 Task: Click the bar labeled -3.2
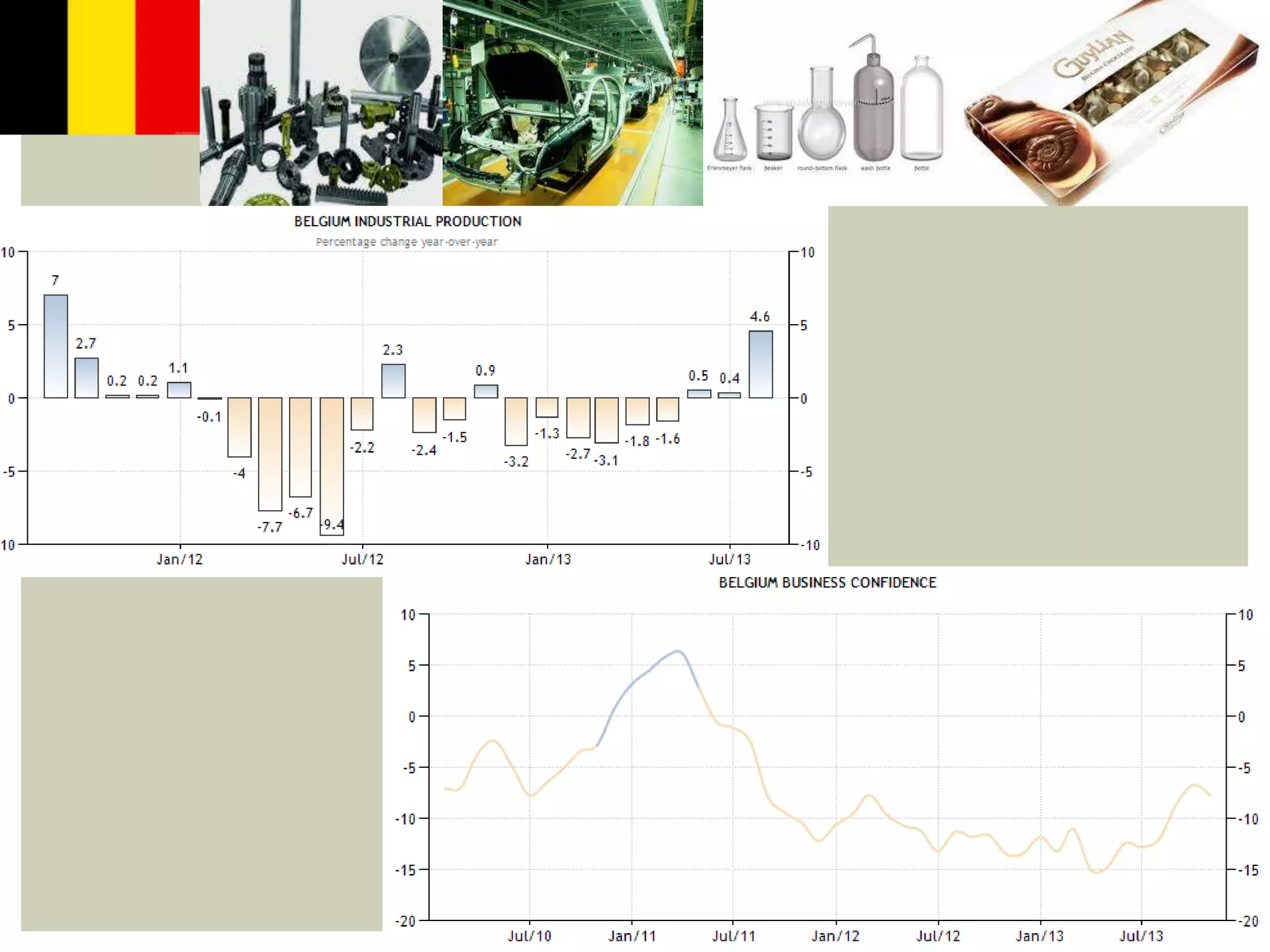pyautogui.click(x=516, y=421)
